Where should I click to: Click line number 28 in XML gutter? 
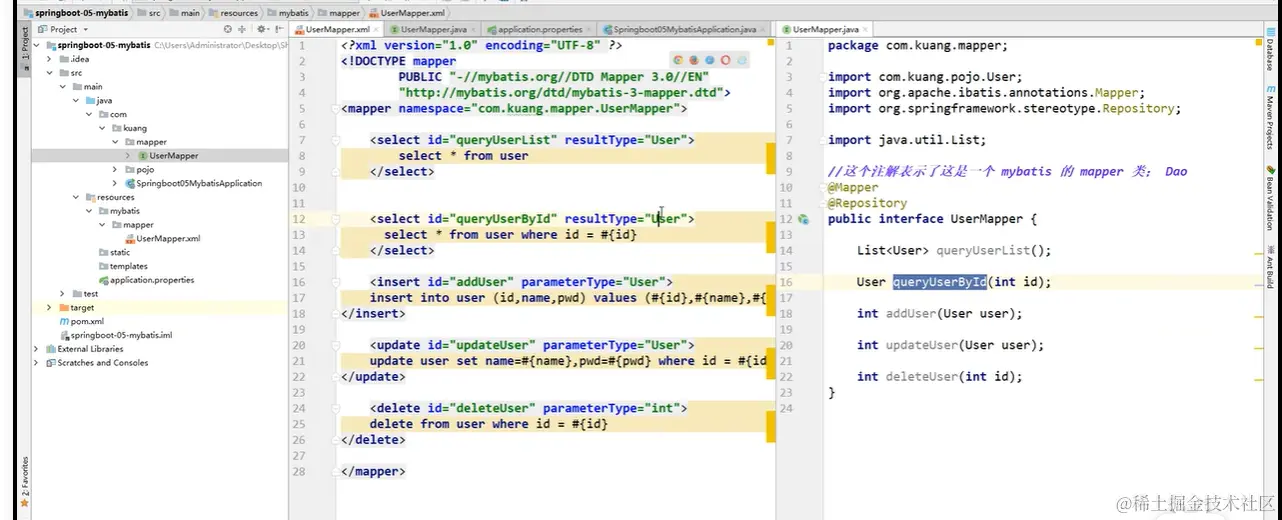click(x=301, y=471)
